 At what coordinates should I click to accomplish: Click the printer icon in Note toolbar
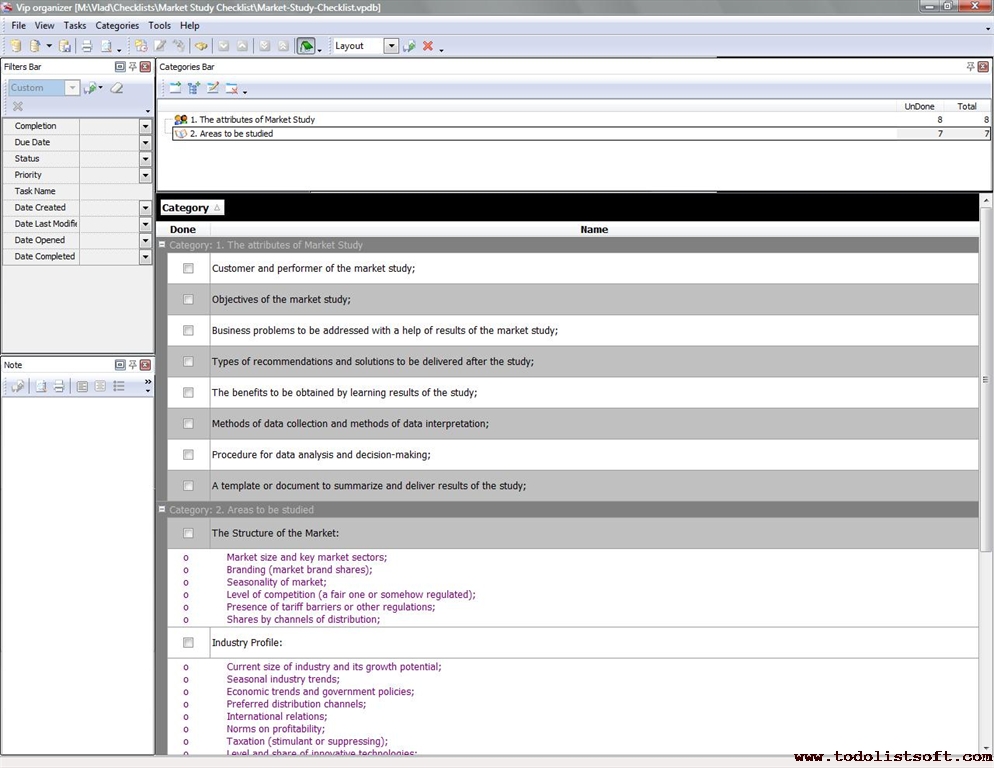click(x=59, y=386)
